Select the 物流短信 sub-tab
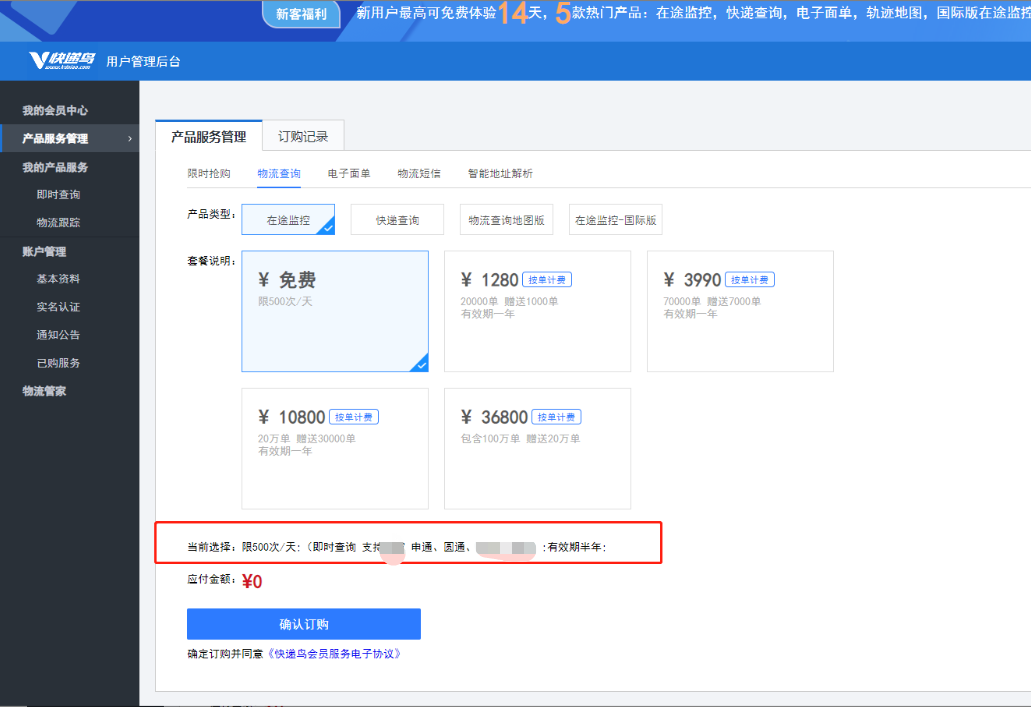The width and height of the screenshot is (1031, 707). 419,174
